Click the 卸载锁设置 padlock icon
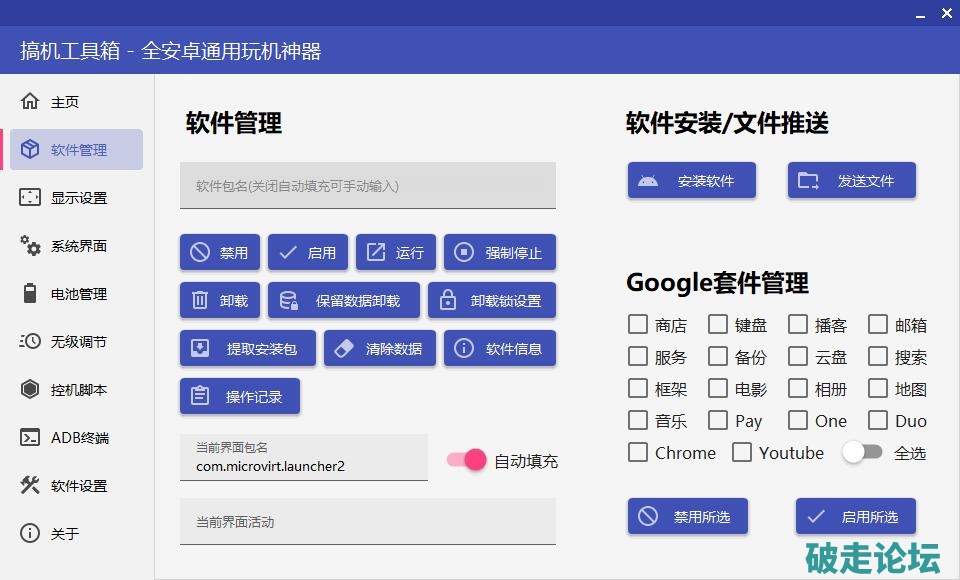 [448, 301]
